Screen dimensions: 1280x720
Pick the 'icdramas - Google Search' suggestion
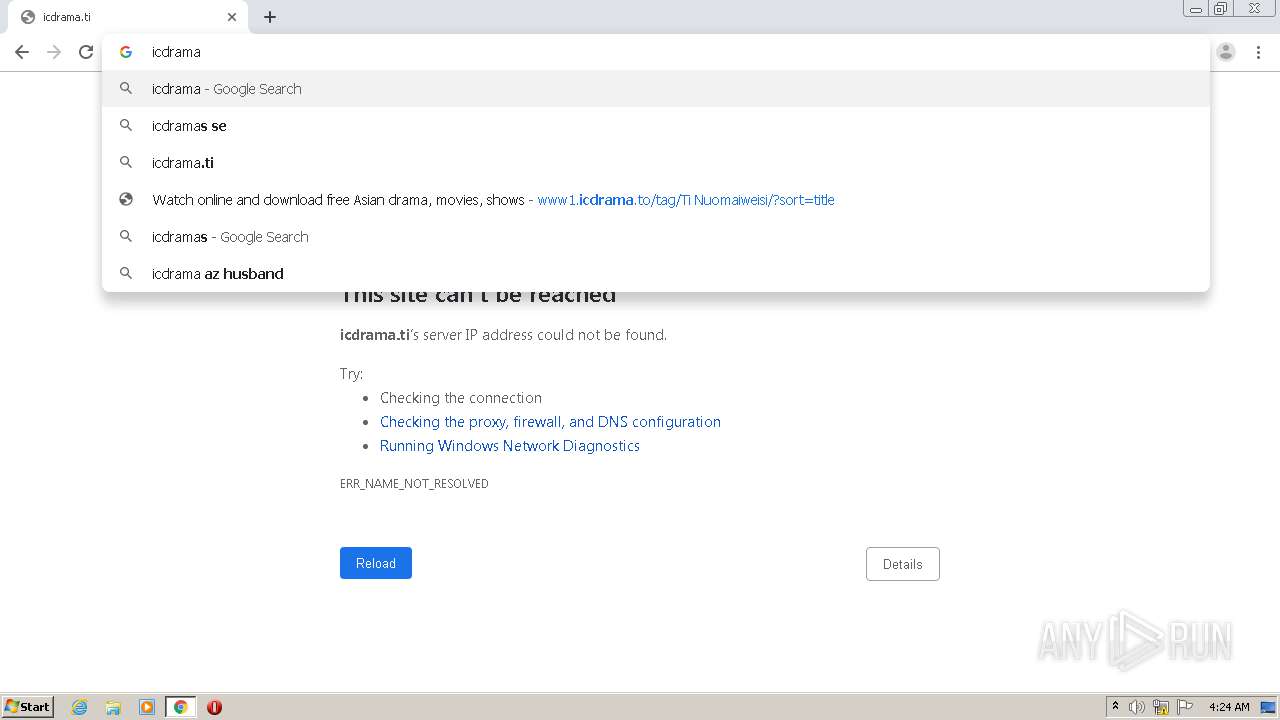[x=655, y=237]
